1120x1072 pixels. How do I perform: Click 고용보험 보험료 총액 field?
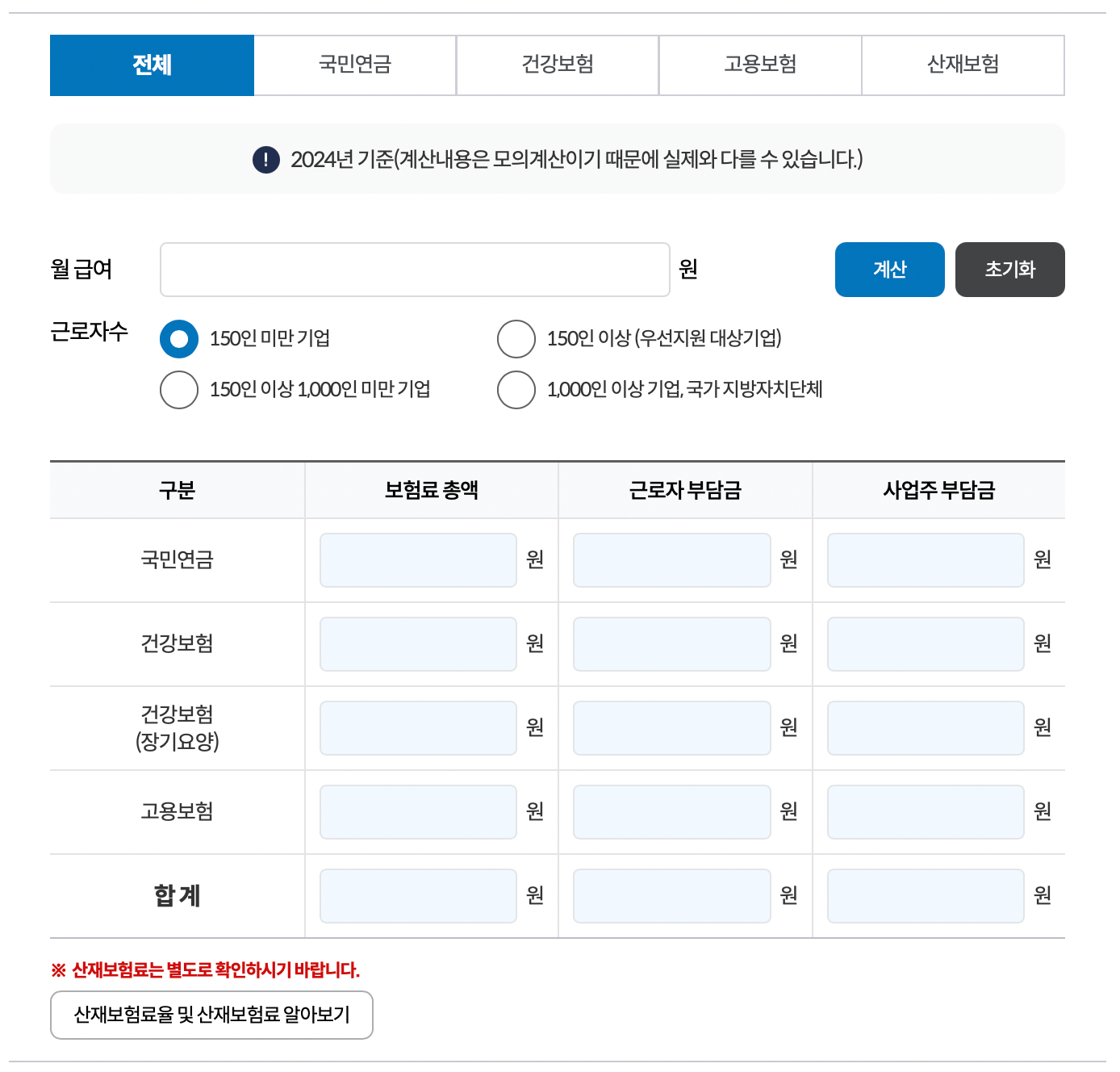pos(418,811)
